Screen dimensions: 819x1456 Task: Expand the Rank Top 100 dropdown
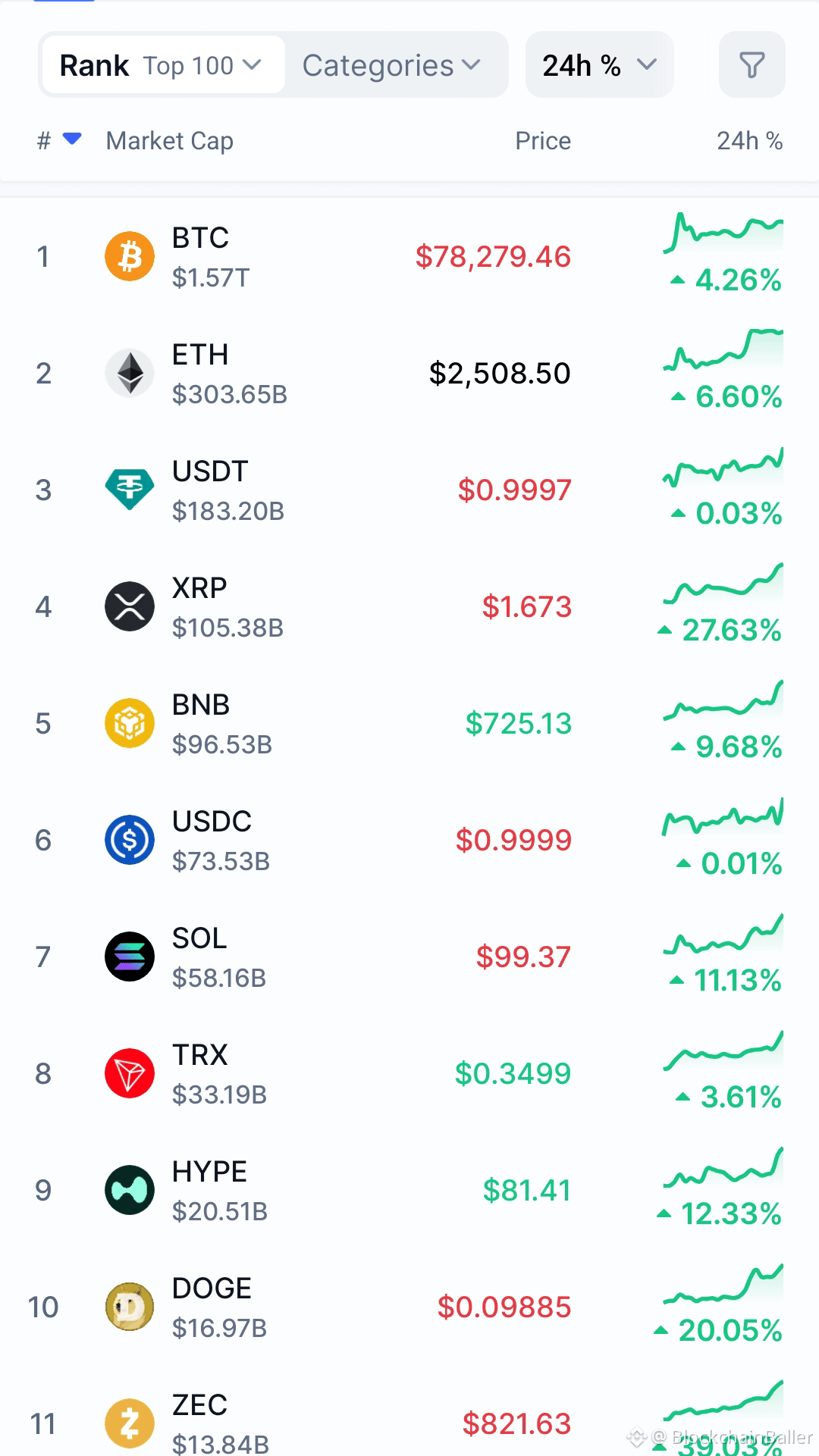(x=163, y=65)
